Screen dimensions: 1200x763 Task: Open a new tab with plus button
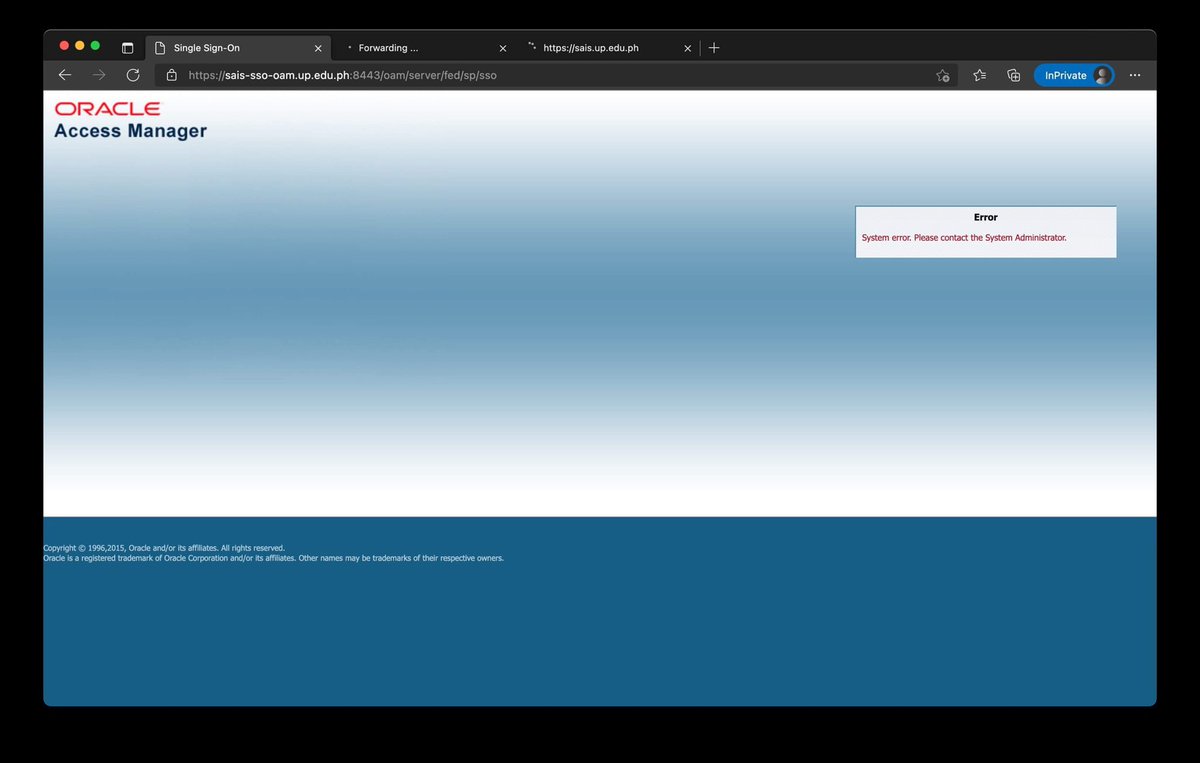tap(714, 47)
